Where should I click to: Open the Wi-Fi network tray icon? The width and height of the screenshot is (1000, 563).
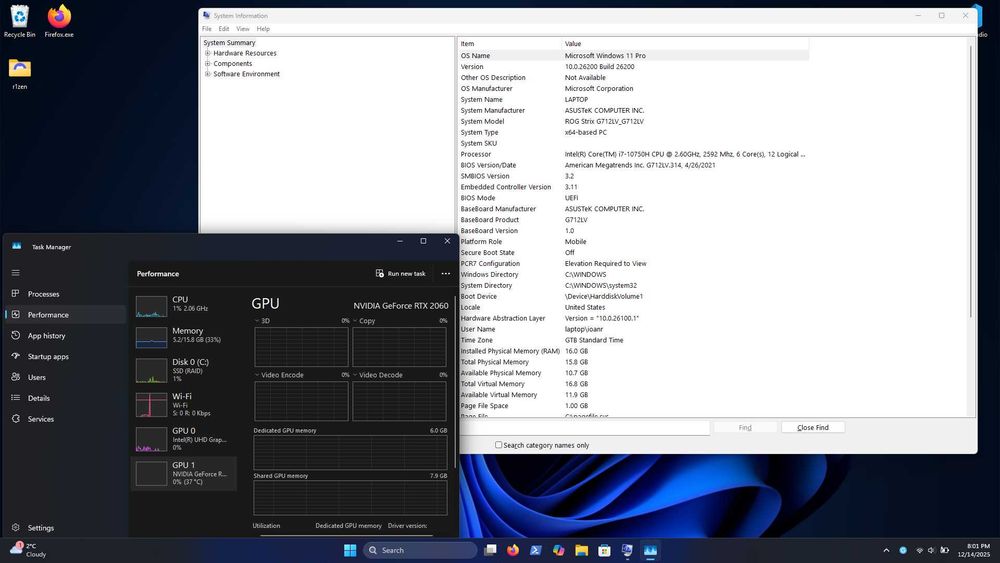pos(919,550)
